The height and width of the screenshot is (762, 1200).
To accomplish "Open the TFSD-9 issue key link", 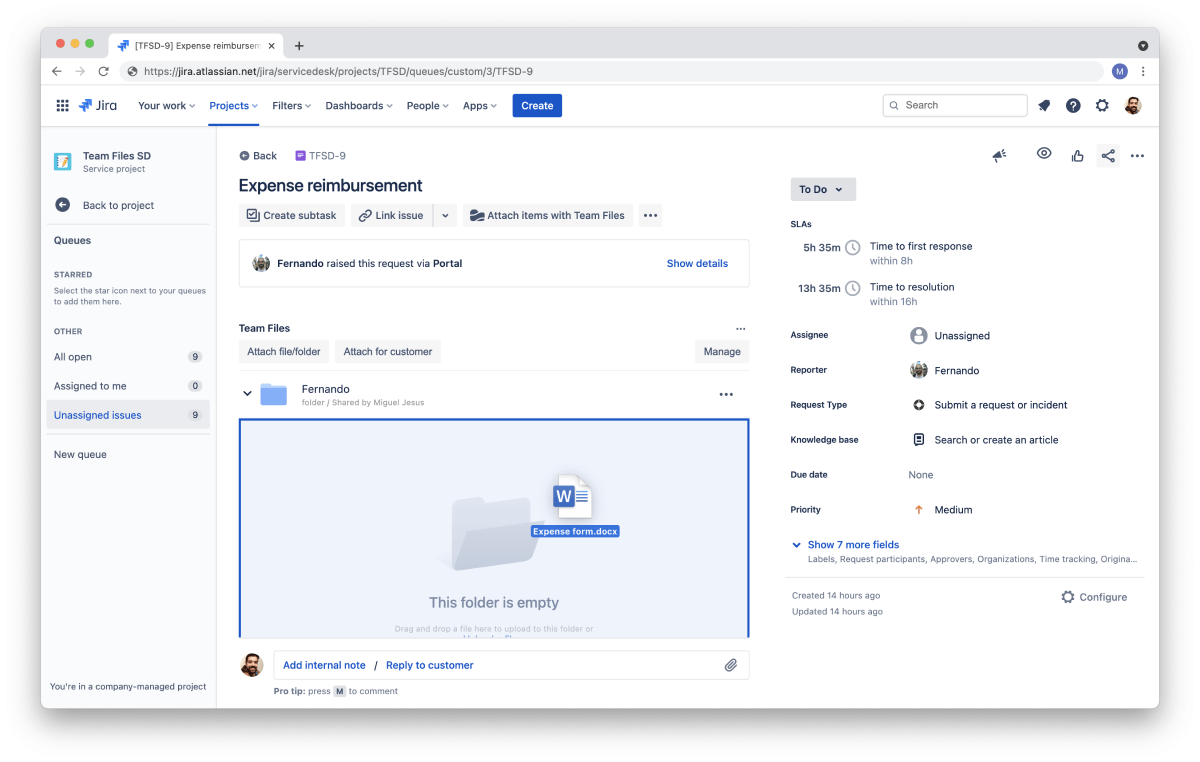I will [327, 156].
